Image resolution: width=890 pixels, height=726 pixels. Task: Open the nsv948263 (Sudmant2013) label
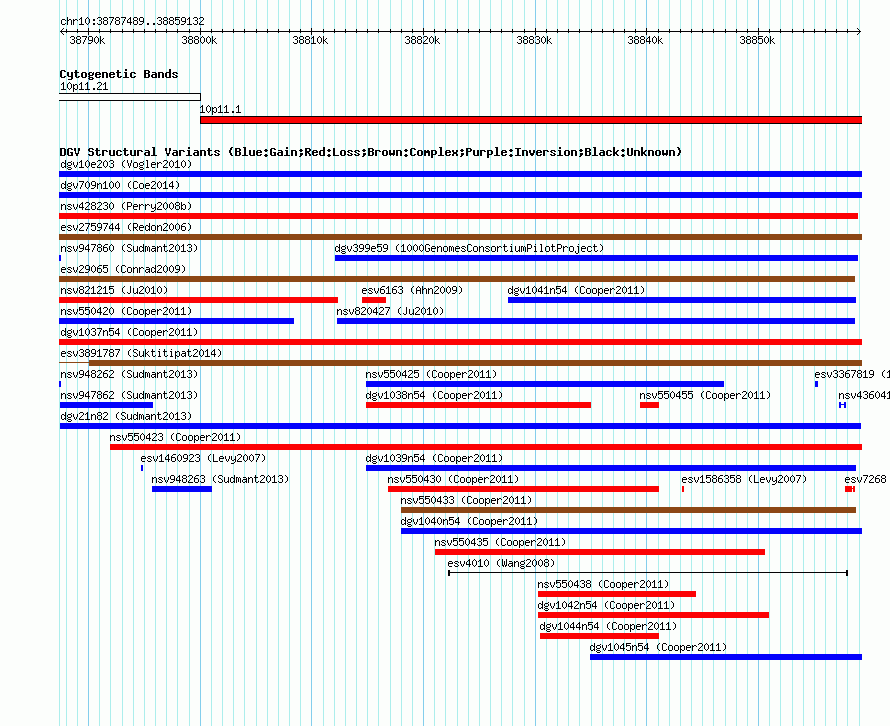[x=220, y=479]
